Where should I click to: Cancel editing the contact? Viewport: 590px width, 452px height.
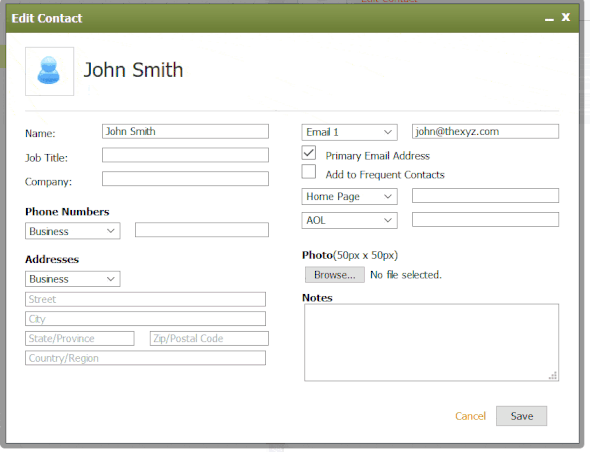click(470, 416)
